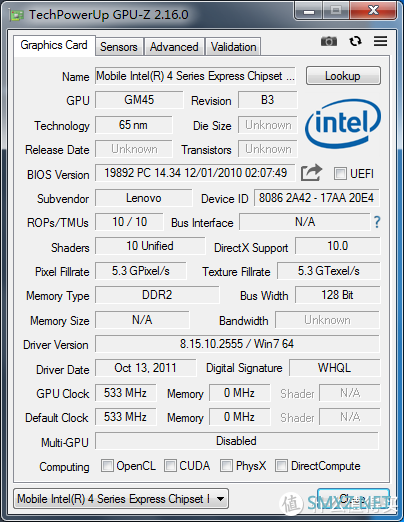
Task: Minimize the GPU-Z window
Action: click(x=309, y=11)
